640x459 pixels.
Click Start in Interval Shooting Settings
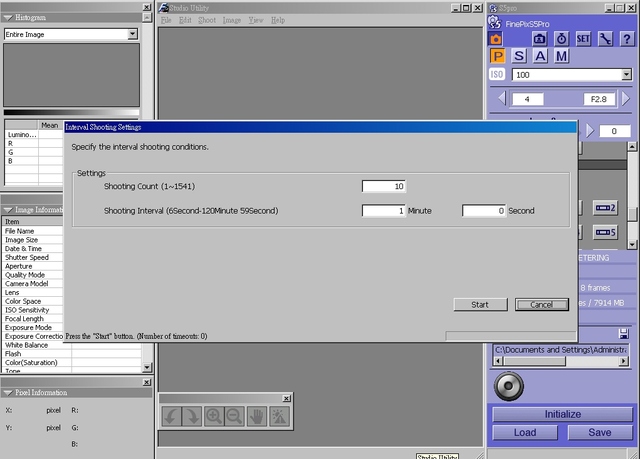(480, 305)
